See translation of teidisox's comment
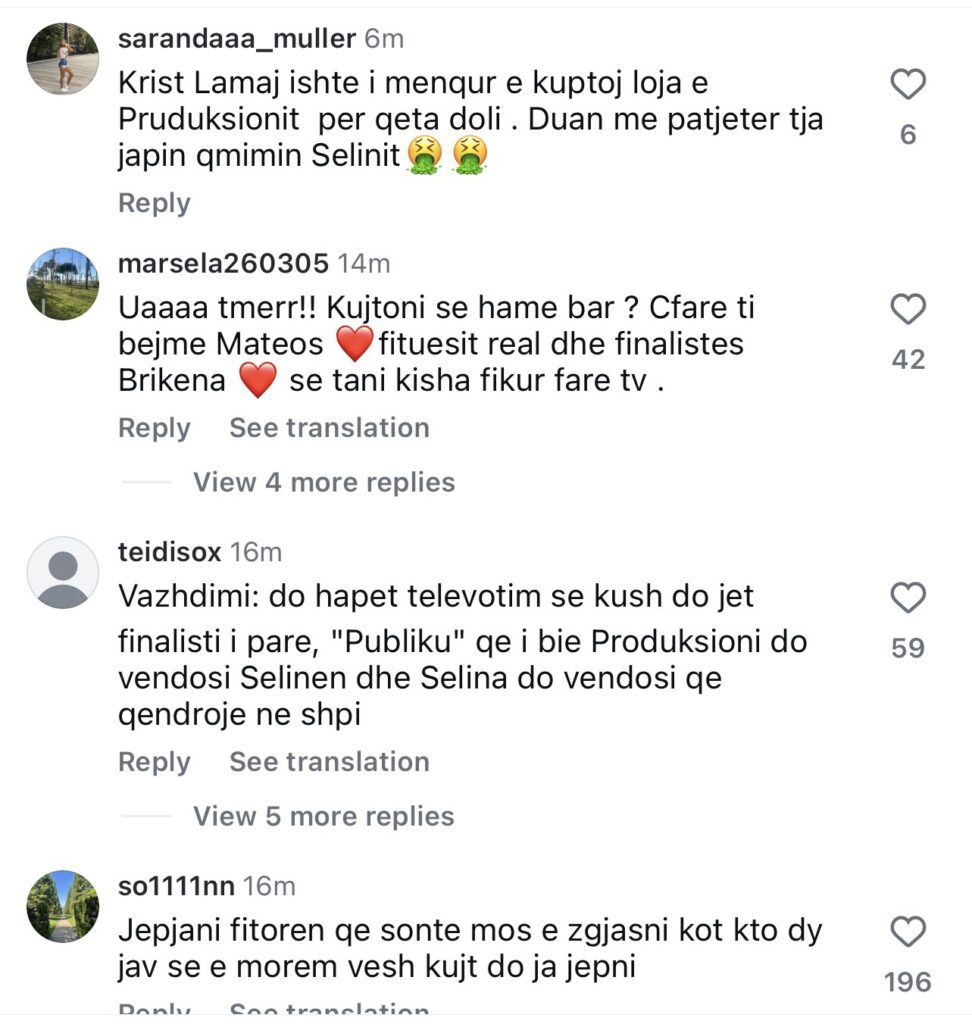Screen dimensions: 972x1024 point(329,762)
